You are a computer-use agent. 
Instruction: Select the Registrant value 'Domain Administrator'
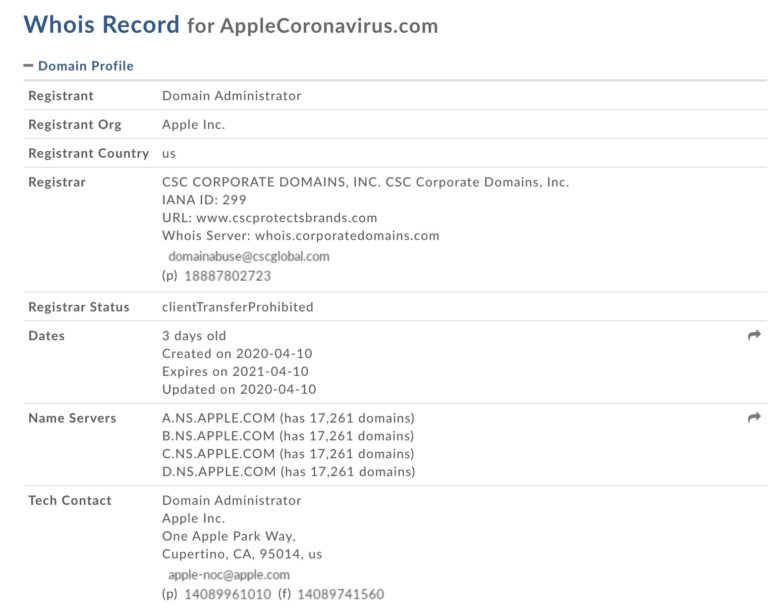(x=231, y=96)
